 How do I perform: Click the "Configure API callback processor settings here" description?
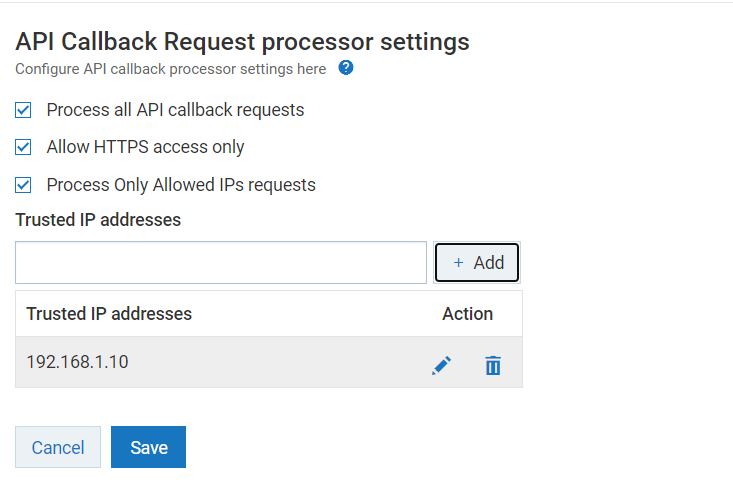(170, 69)
